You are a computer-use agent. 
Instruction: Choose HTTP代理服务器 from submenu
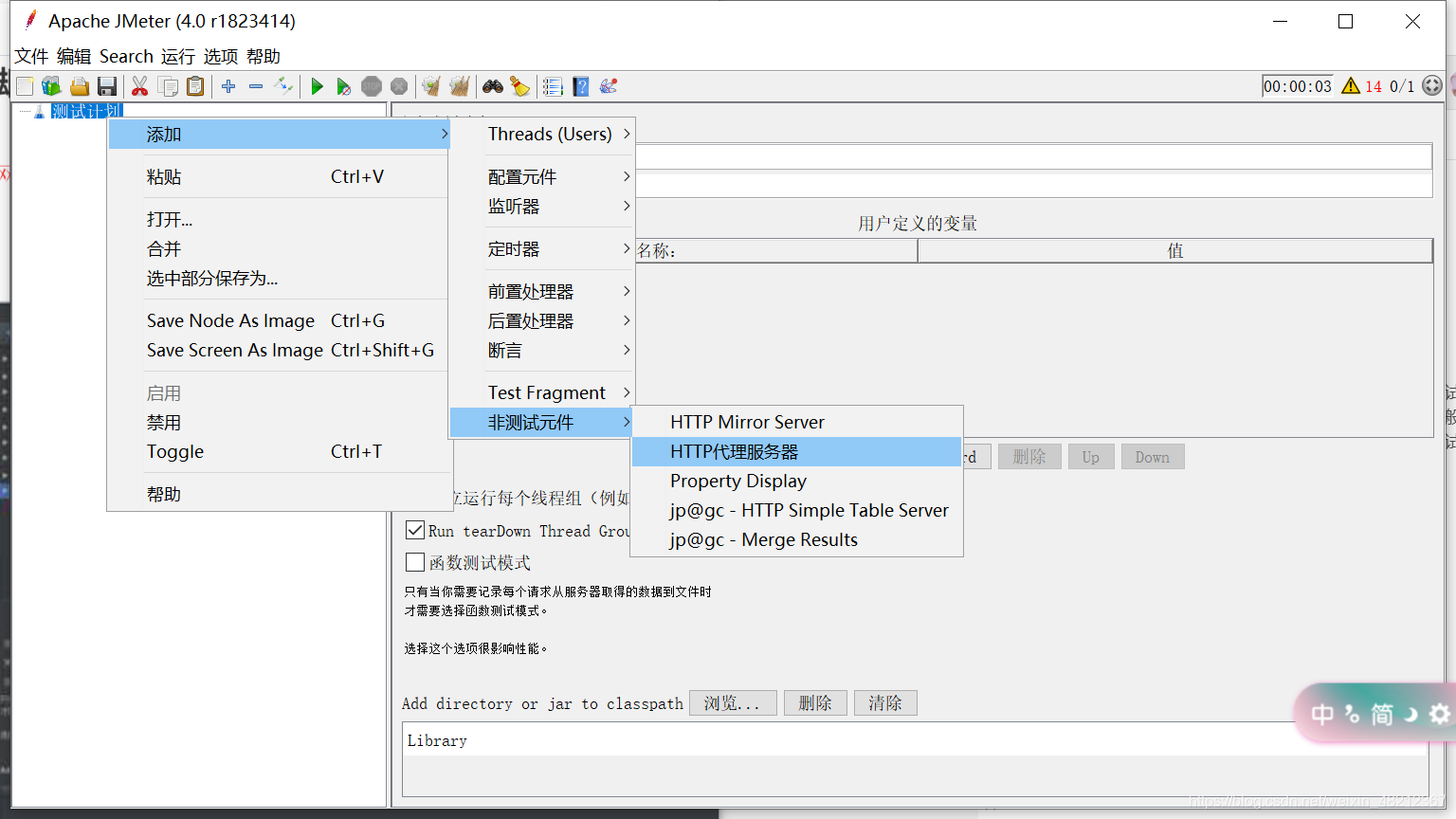tap(796, 452)
